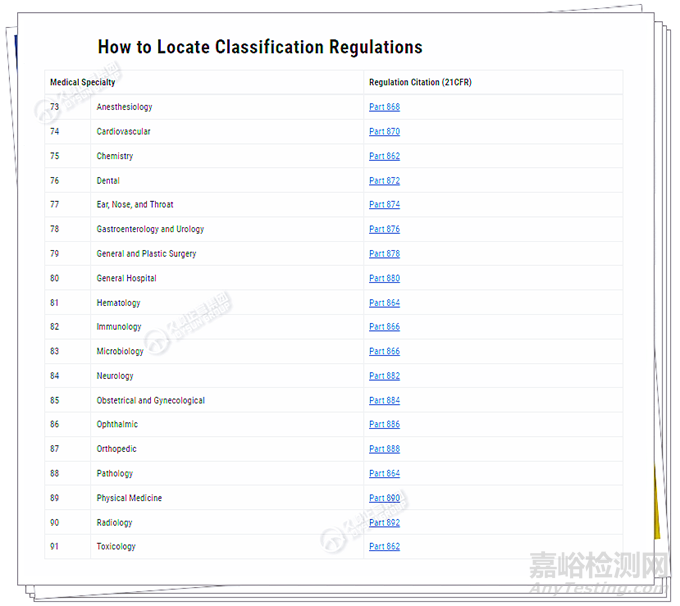
Task: Open Part 890 Physical Medicine link
Action: click(x=384, y=498)
